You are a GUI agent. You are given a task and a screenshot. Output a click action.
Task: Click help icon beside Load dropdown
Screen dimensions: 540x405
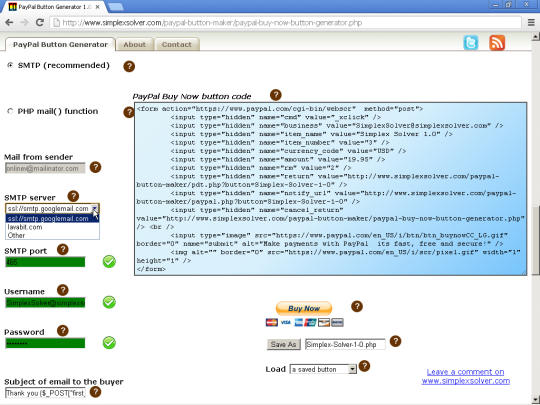(x=364, y=366)
